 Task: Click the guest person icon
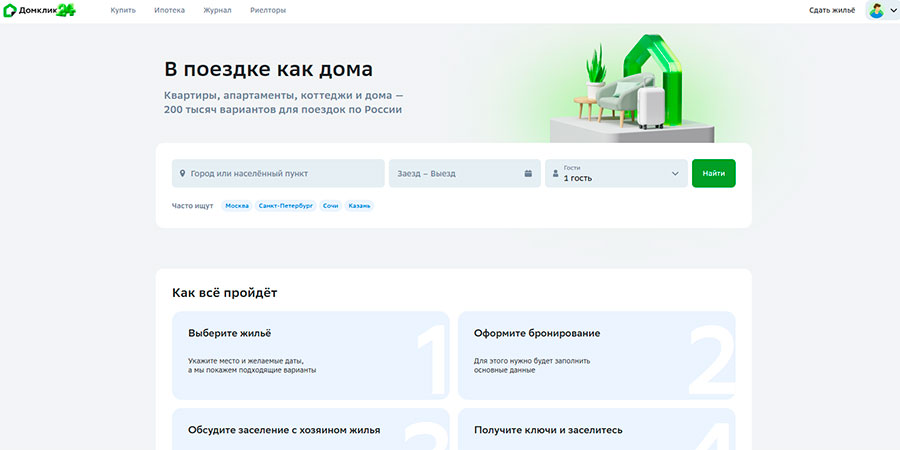click(x=555, y=173)
